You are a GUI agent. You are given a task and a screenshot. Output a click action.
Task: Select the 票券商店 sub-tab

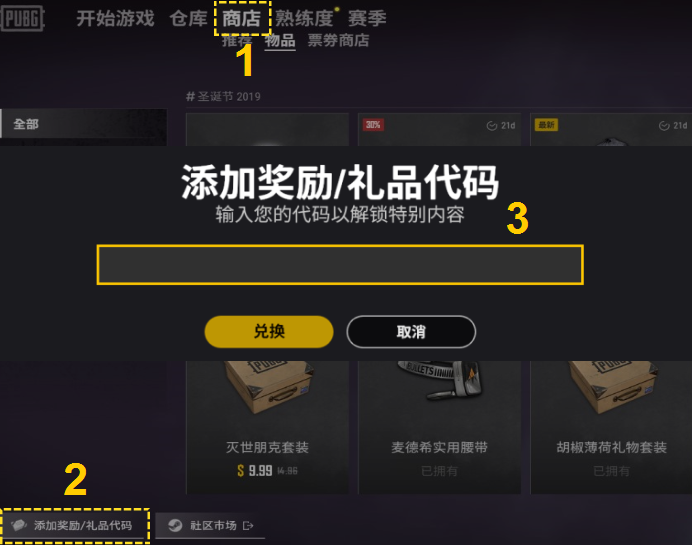(x=338, y=41)
